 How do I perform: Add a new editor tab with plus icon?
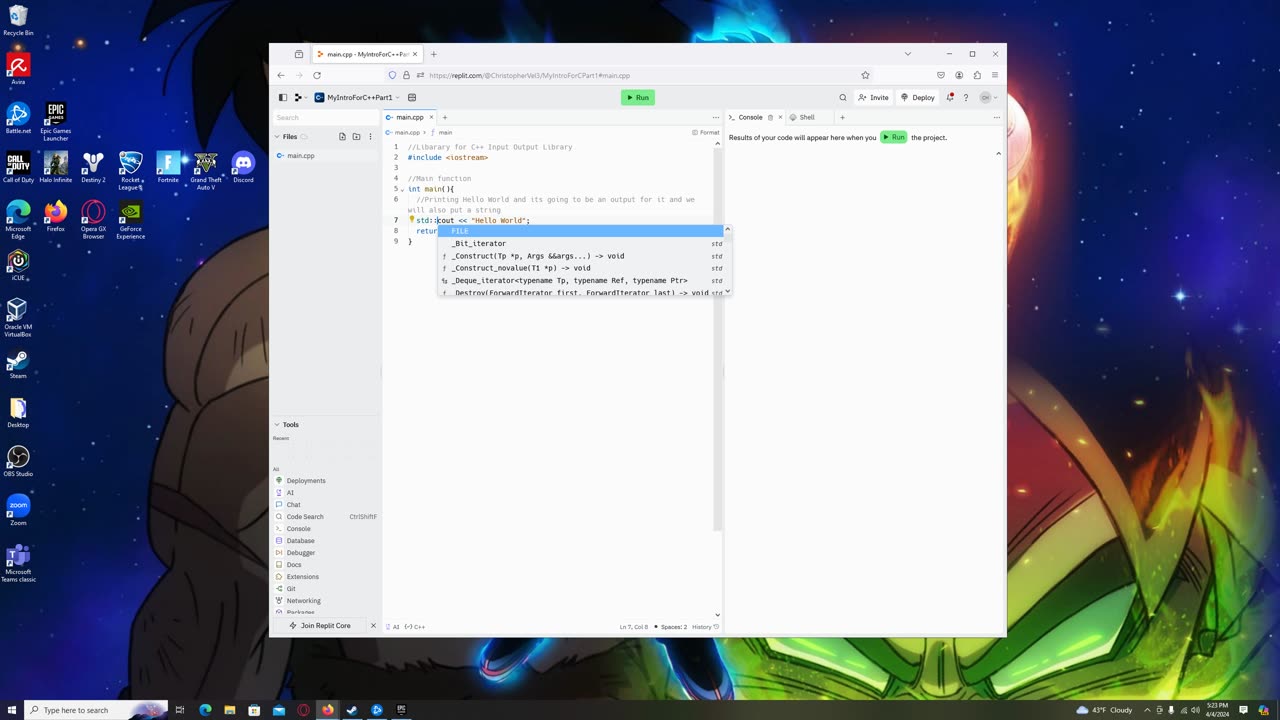[445, 117]
